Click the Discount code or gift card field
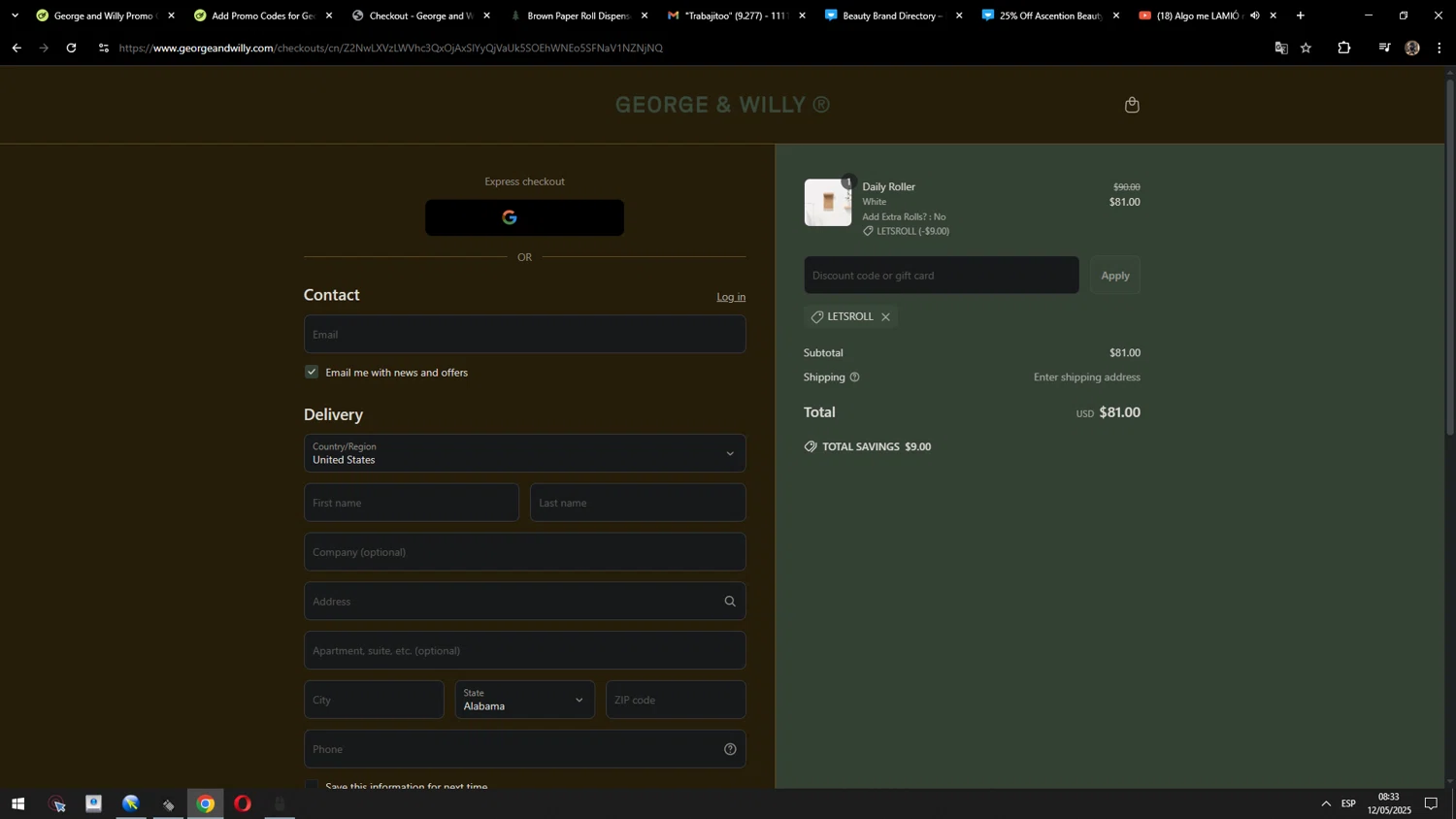1456x819 pixels. point(941,276)
